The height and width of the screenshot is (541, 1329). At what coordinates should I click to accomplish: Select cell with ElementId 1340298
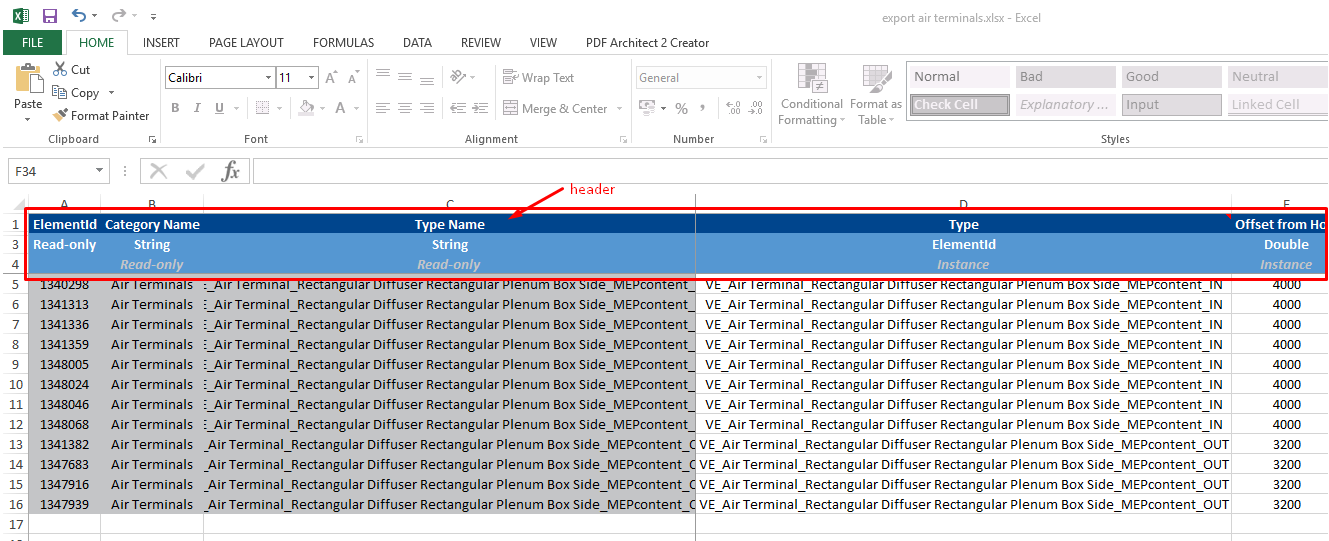point(64,284)
